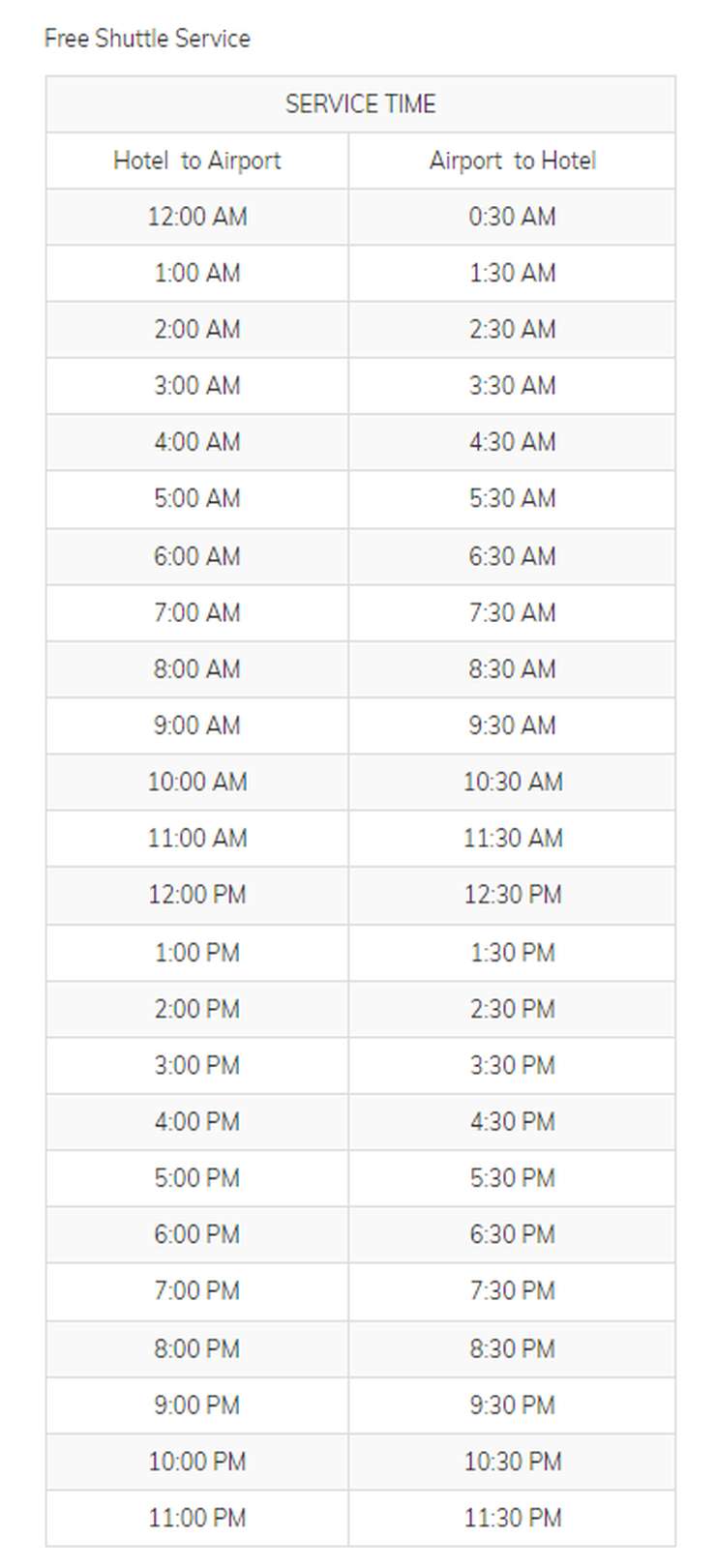Select the 11:30 PM airport shuttle time
This screenshot has width=716, height=1568.
[x=512, y=1518]
